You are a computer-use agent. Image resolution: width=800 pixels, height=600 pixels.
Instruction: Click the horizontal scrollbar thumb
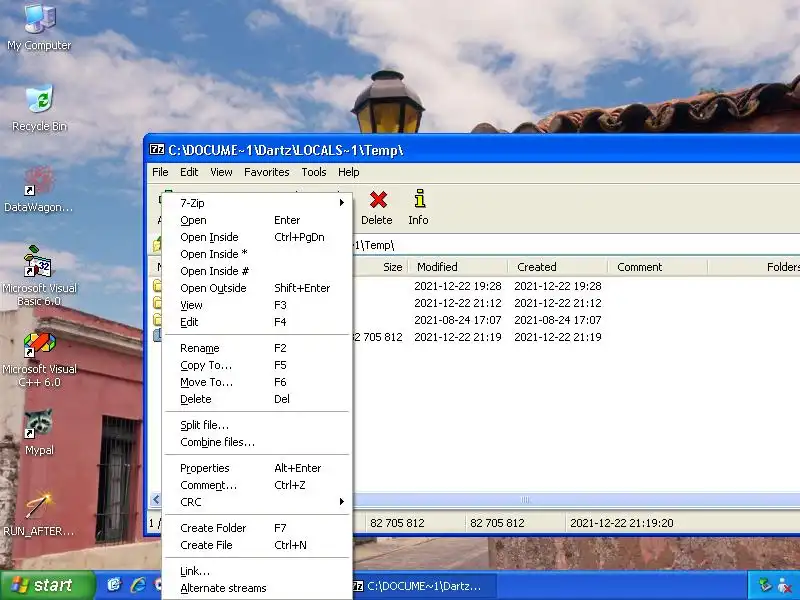tap(577, 499)
